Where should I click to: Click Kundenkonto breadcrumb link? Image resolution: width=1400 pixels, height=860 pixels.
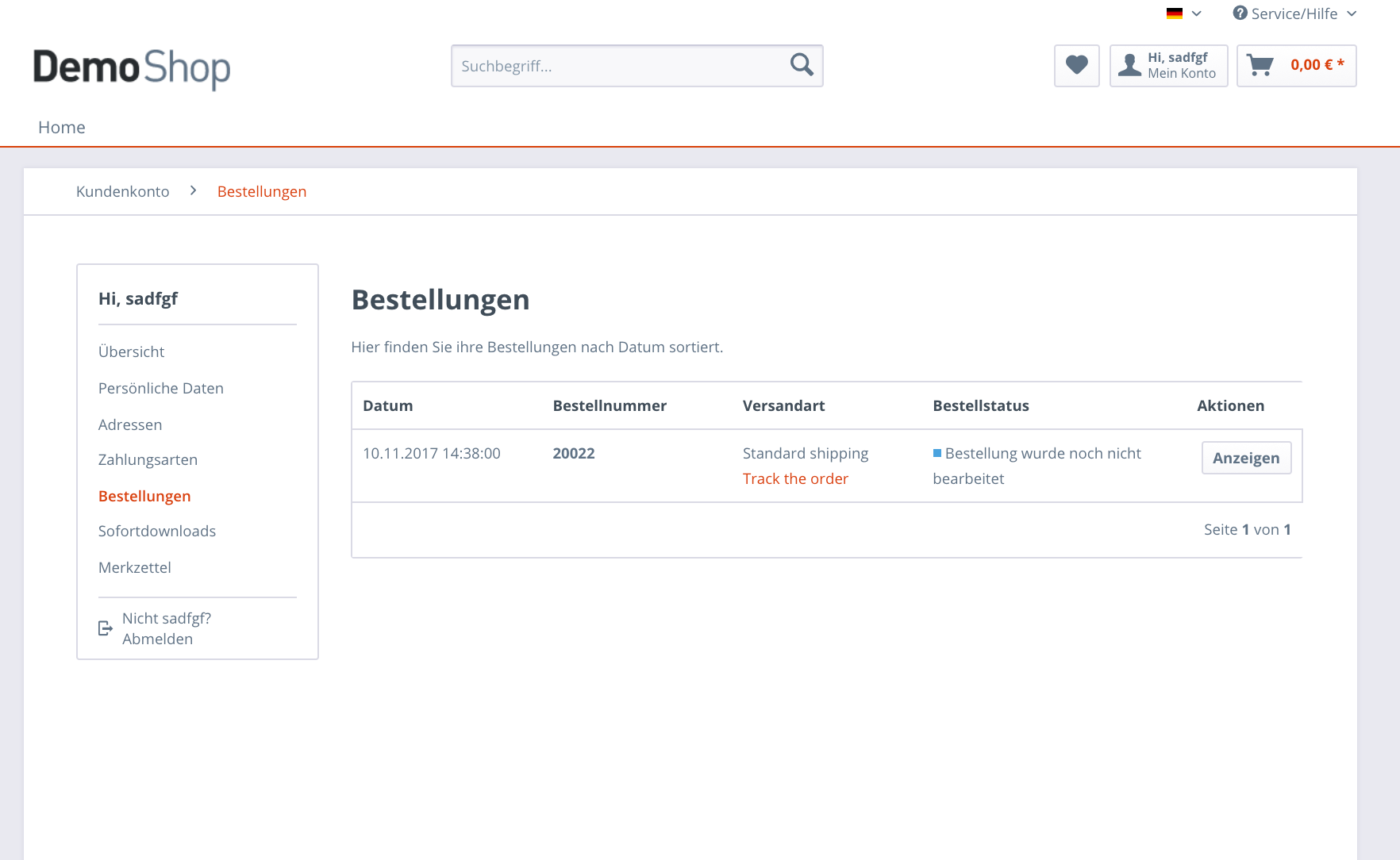[x=123, y=191]
